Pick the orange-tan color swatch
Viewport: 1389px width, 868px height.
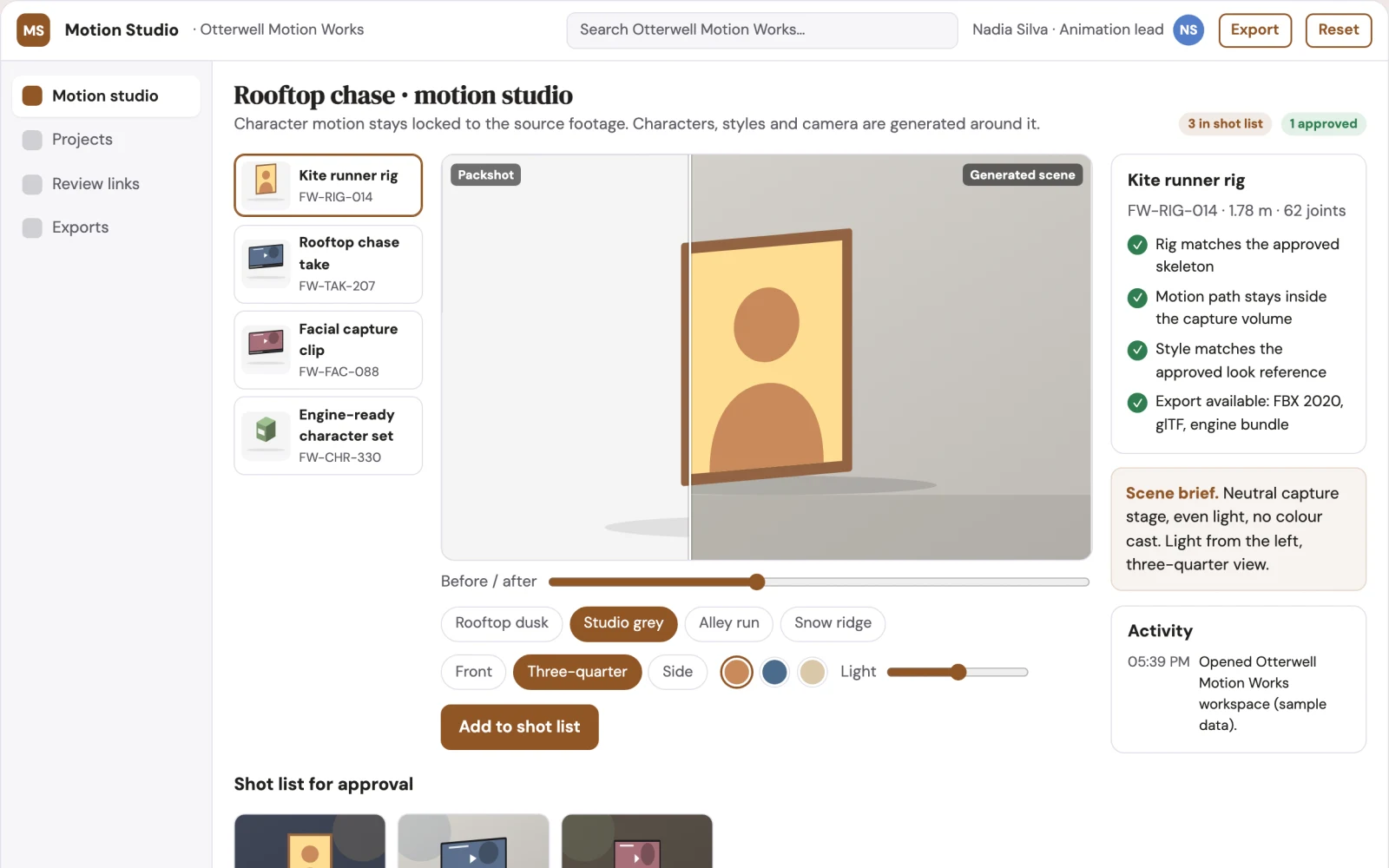click(736, 672)
